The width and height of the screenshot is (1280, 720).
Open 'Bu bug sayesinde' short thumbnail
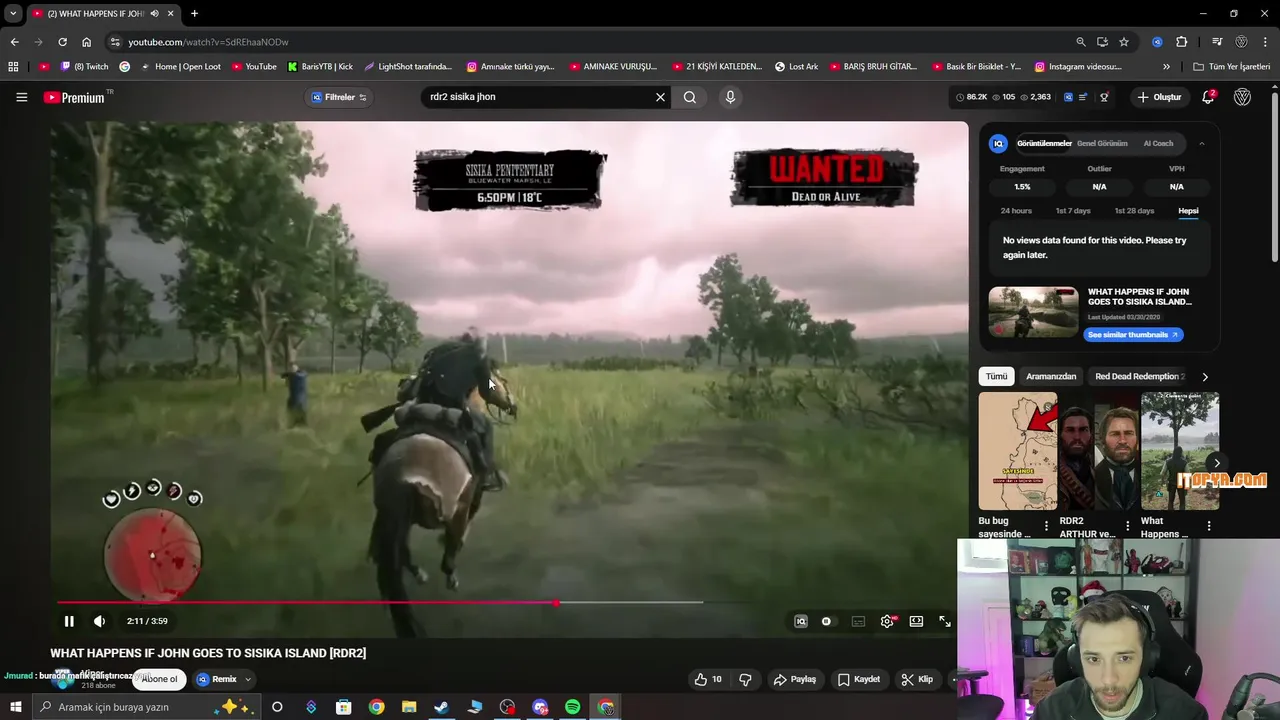[1018, 451]
